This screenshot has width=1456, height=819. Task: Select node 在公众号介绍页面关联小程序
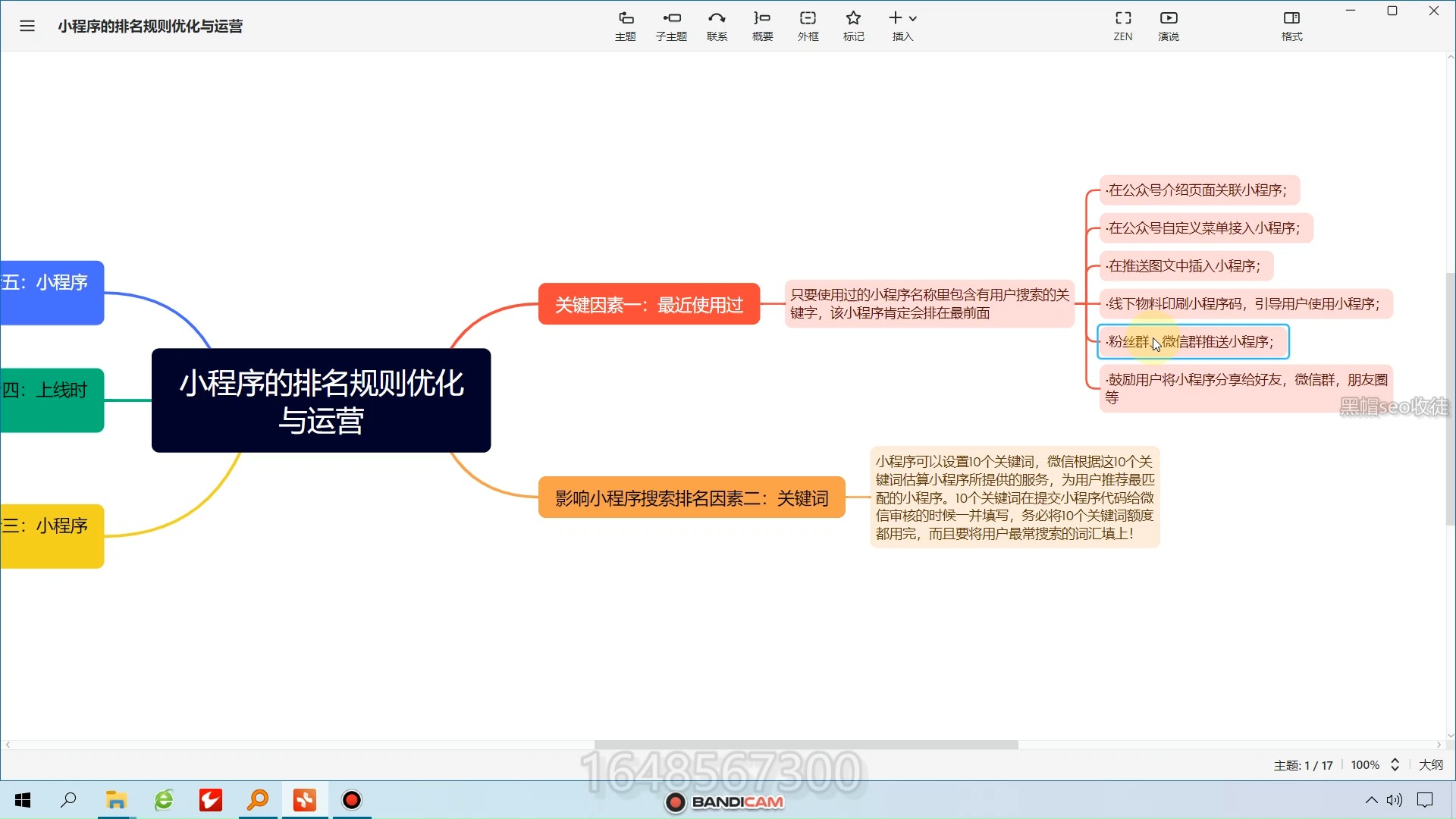[1200, 190]
